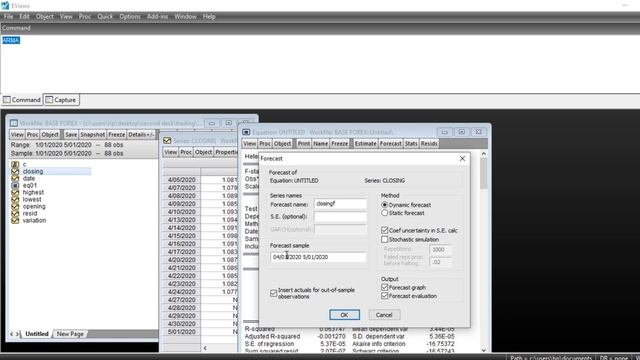
Task: Click Print in the Equation window toolbar
Action: point(304,144)
